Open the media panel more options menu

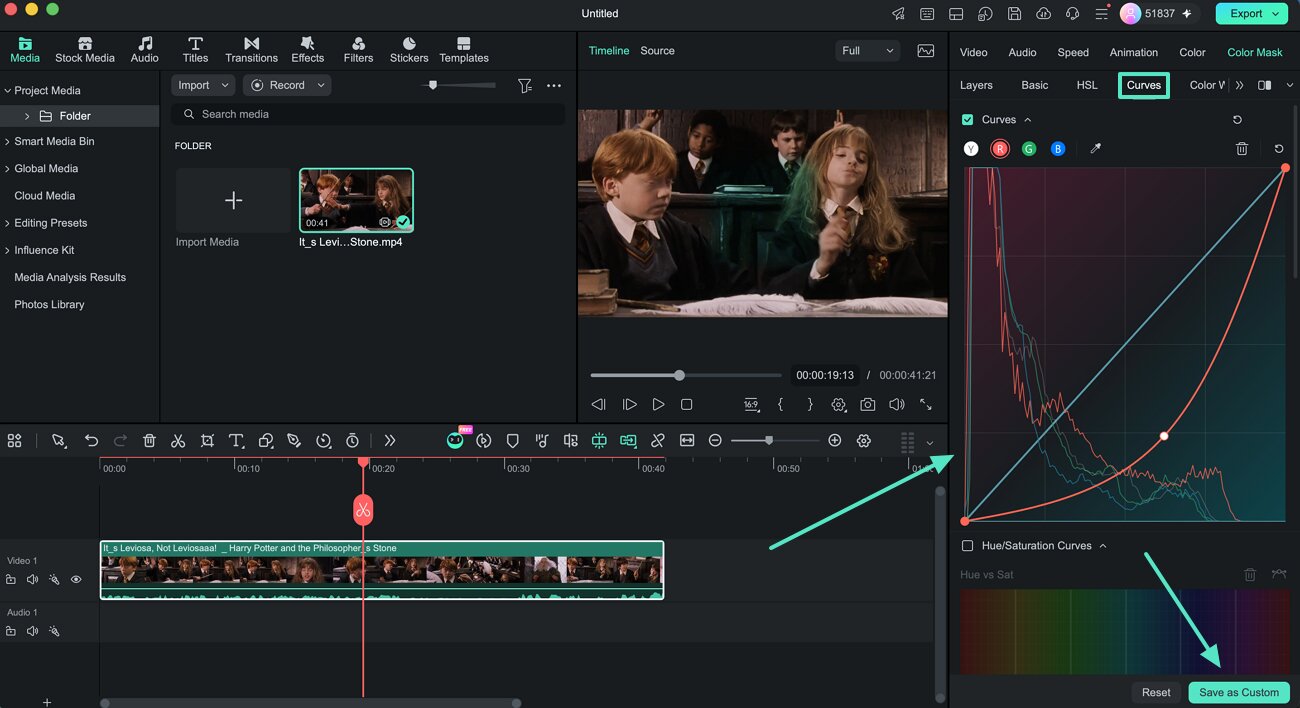click(x=554, y=86)
